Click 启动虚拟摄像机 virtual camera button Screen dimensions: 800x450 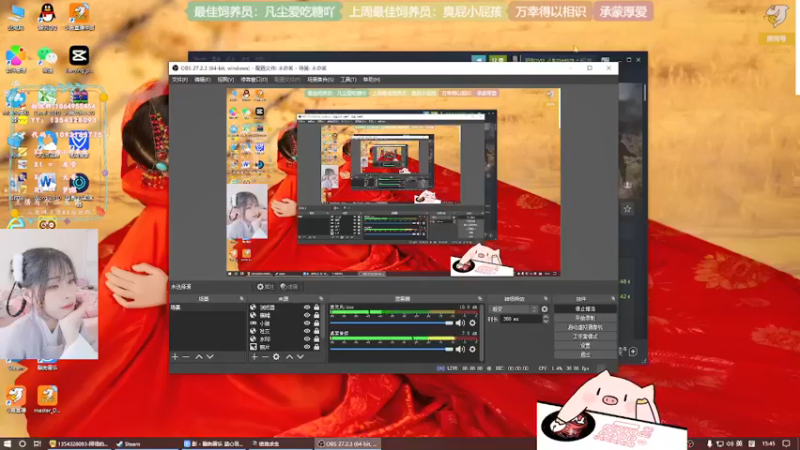pyautogui.click(x=585, y=328)
